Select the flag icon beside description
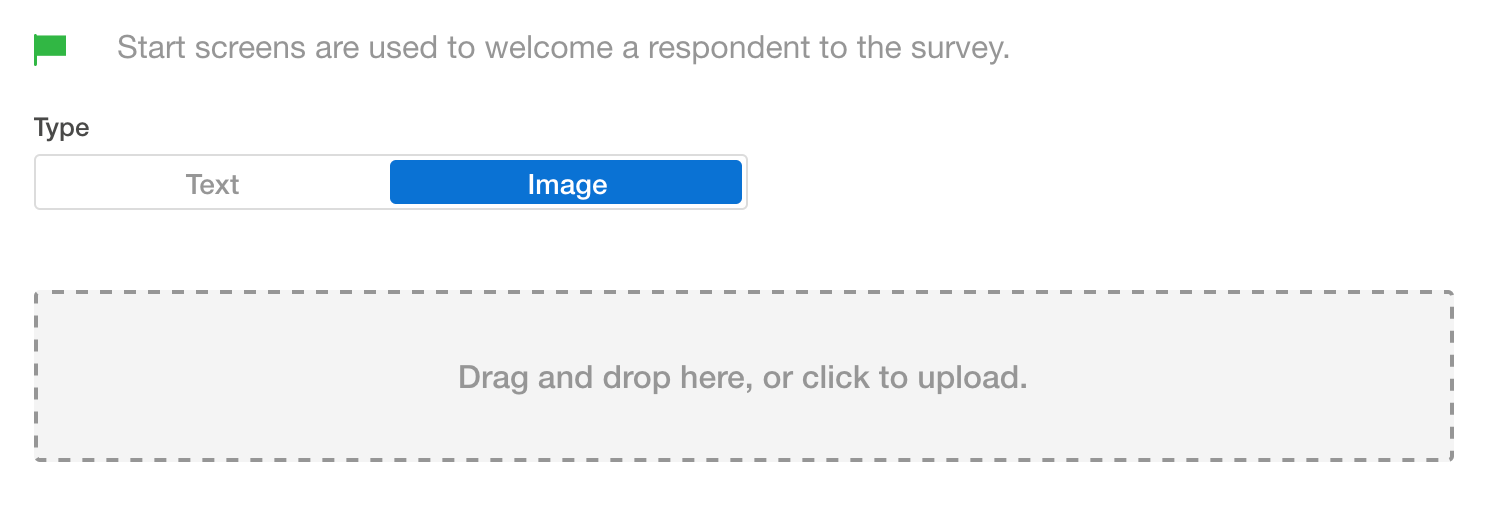The width and height of the screenshot is (1494, 506). 50,49
